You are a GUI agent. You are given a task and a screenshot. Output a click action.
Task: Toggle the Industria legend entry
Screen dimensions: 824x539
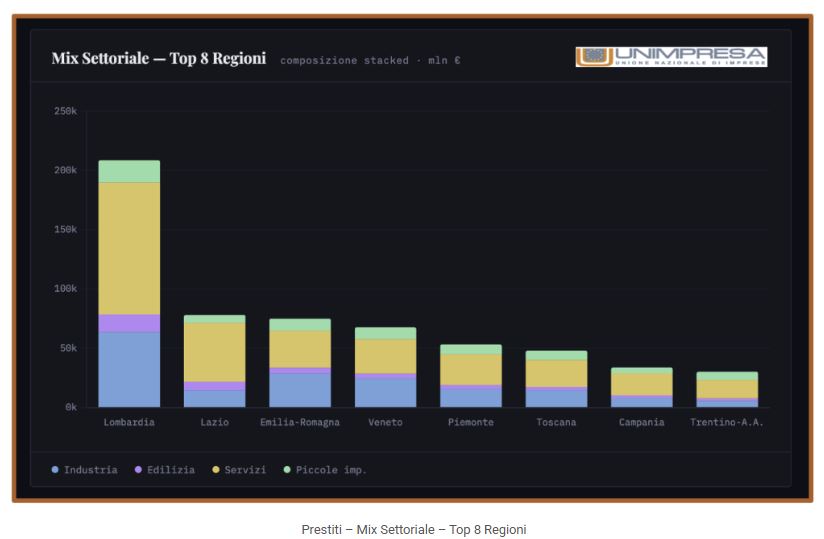click(x=85, y=470)
